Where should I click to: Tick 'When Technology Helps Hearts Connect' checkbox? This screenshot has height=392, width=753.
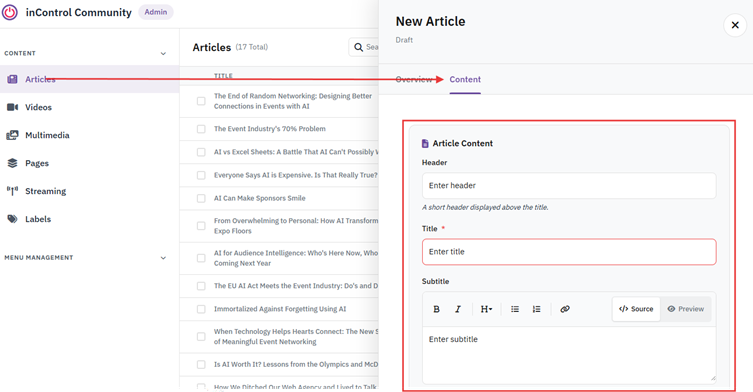click(x=201, y=336)
